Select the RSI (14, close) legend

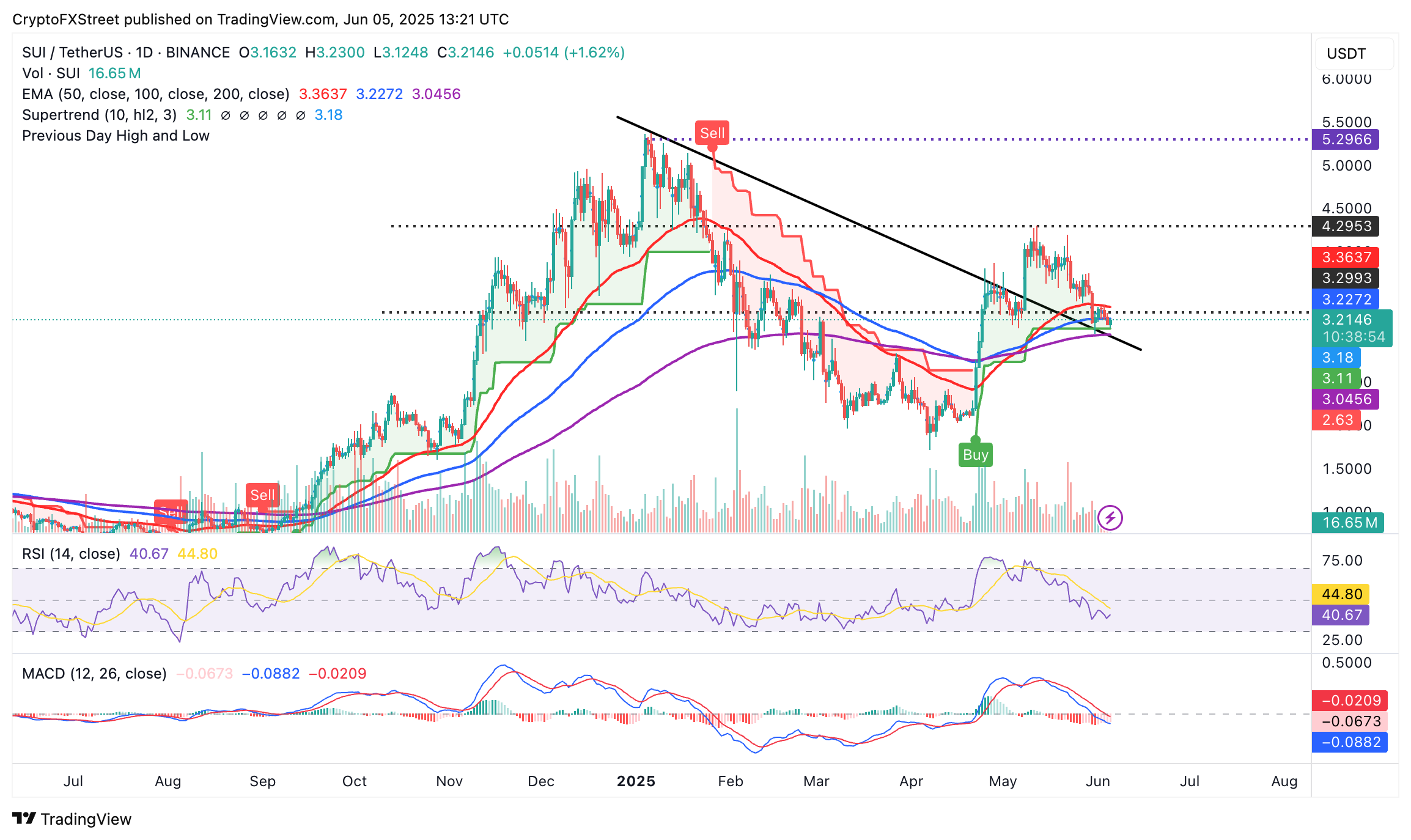(x=71, y=554)
